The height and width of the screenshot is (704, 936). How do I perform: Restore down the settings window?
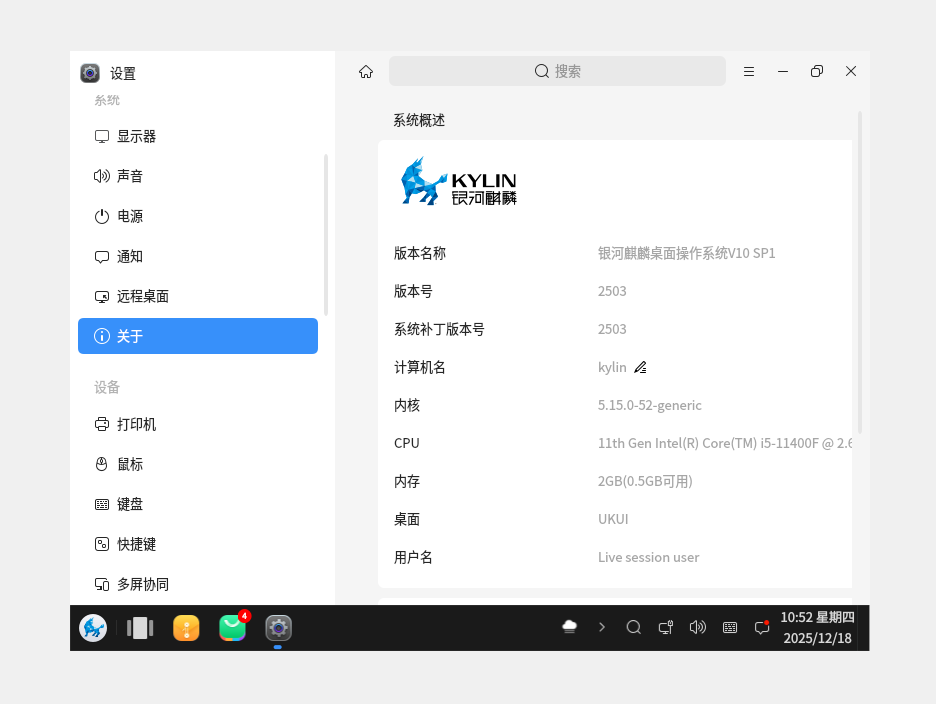click(x=817, y=72)
